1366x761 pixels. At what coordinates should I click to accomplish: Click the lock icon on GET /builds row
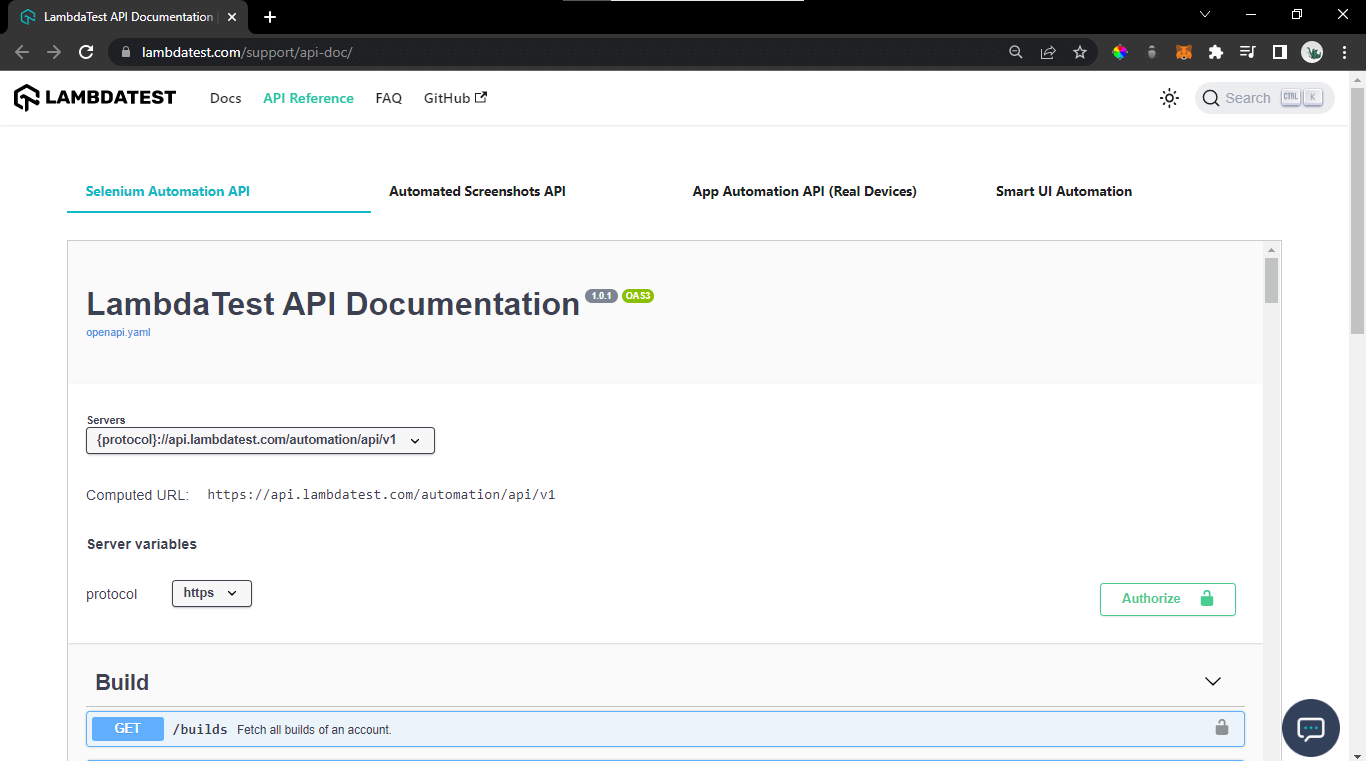pos(1221,728)
